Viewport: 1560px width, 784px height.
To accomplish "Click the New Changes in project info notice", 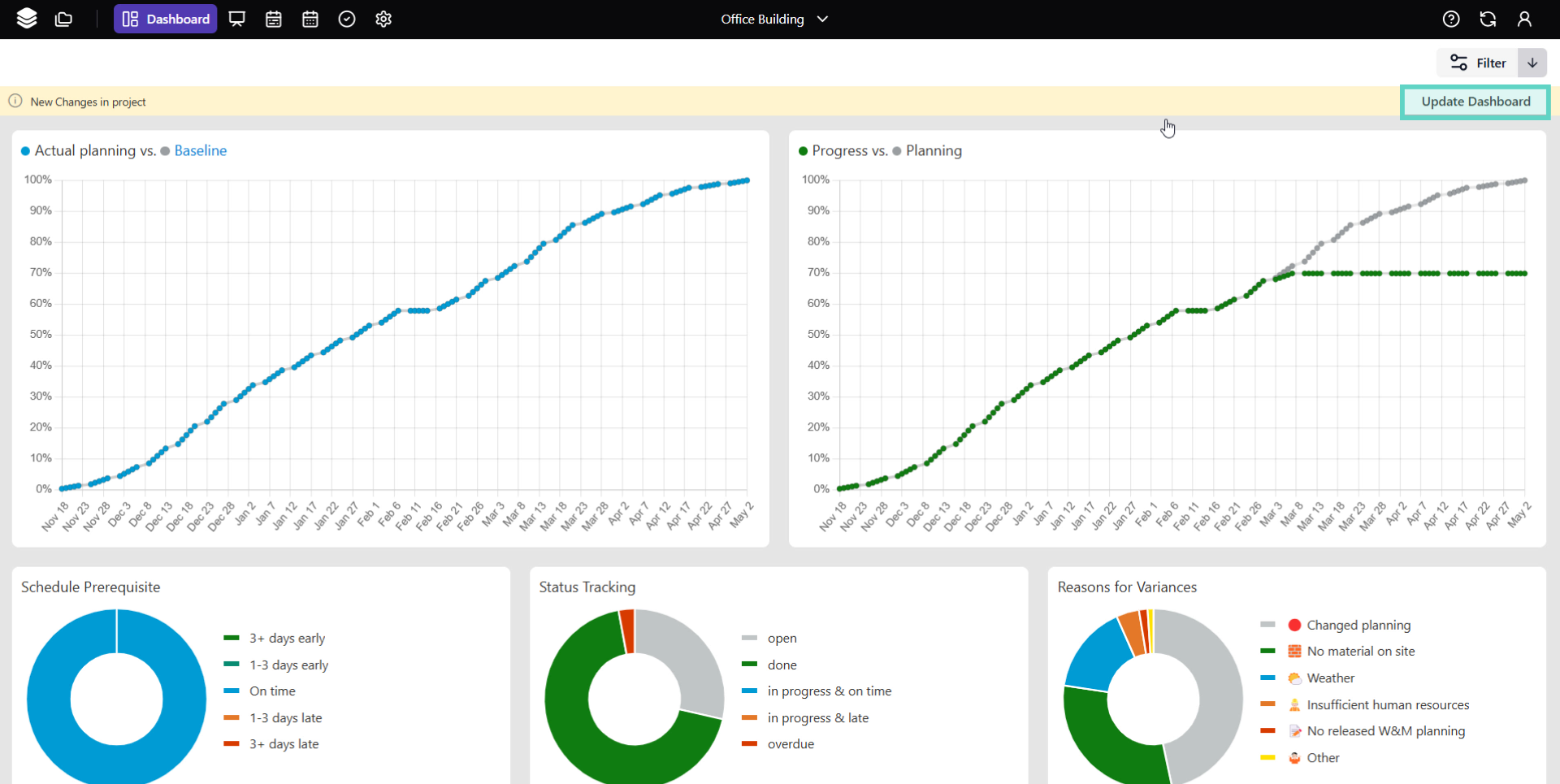I will tap(88, 102).
